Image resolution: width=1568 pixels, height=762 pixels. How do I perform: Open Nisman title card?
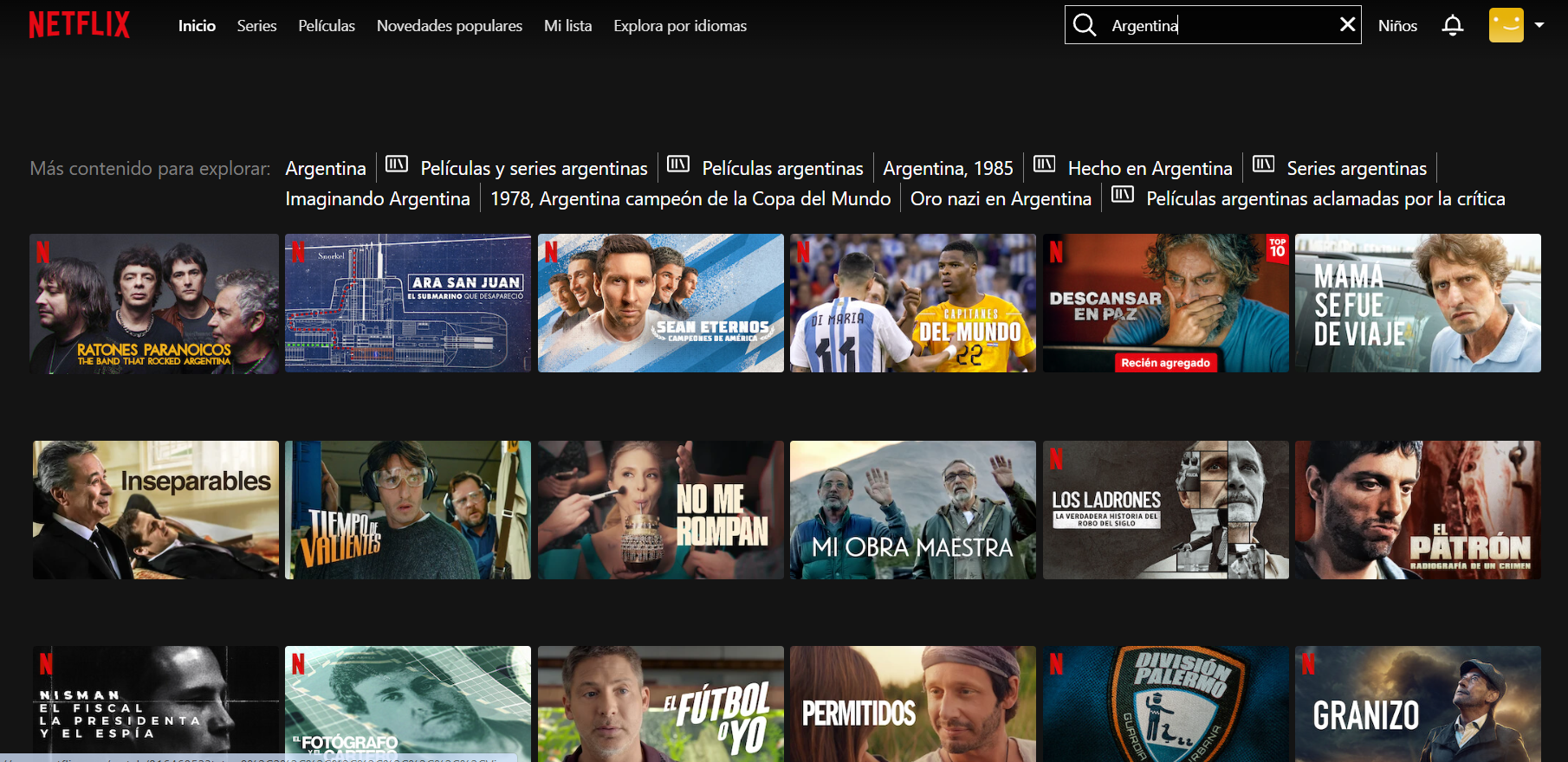(x=156, y=704)
